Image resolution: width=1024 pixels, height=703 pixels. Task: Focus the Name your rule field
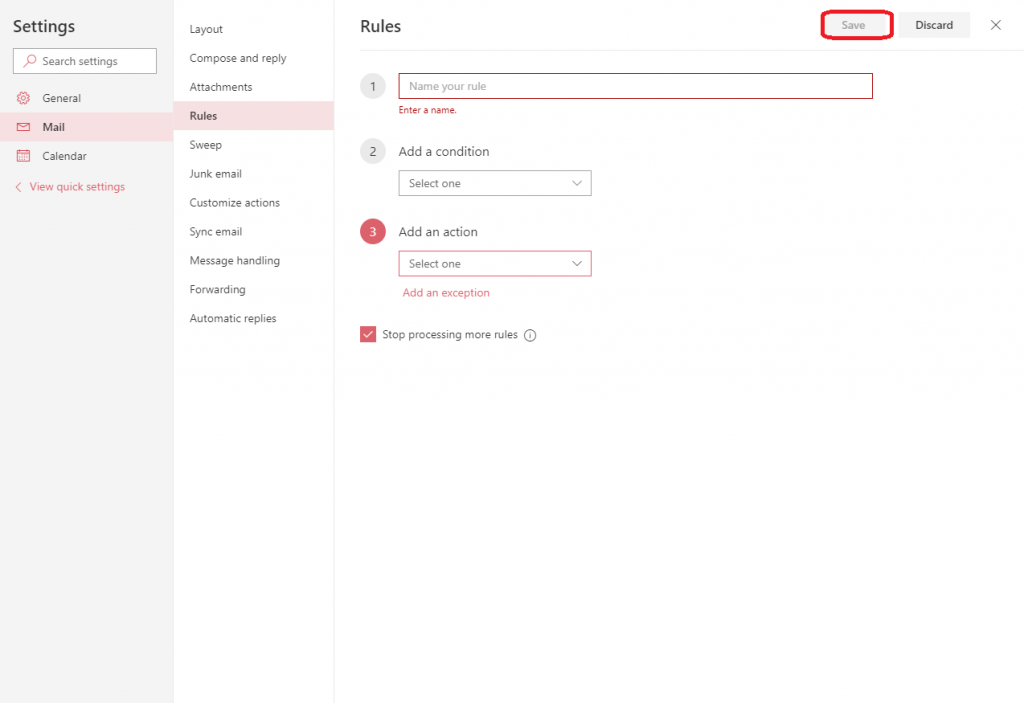pyautogui.click(x=635, y=86)
